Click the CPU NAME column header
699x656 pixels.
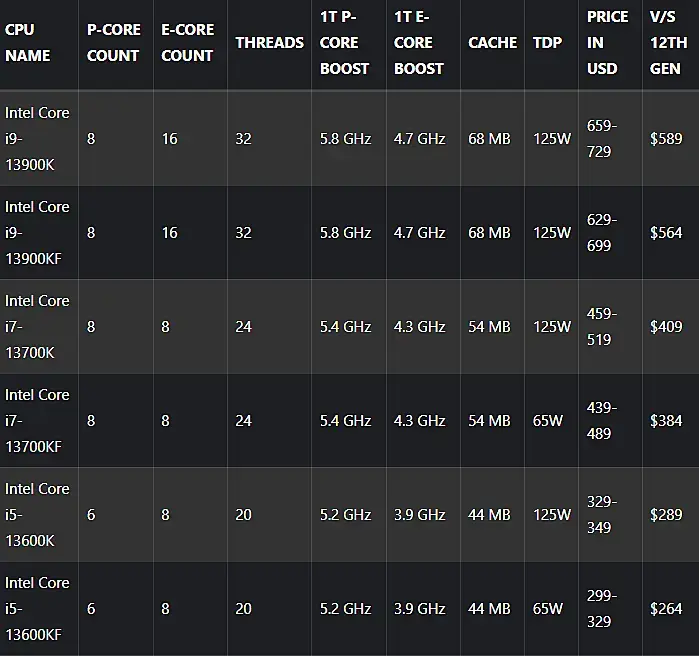[27, 43]
